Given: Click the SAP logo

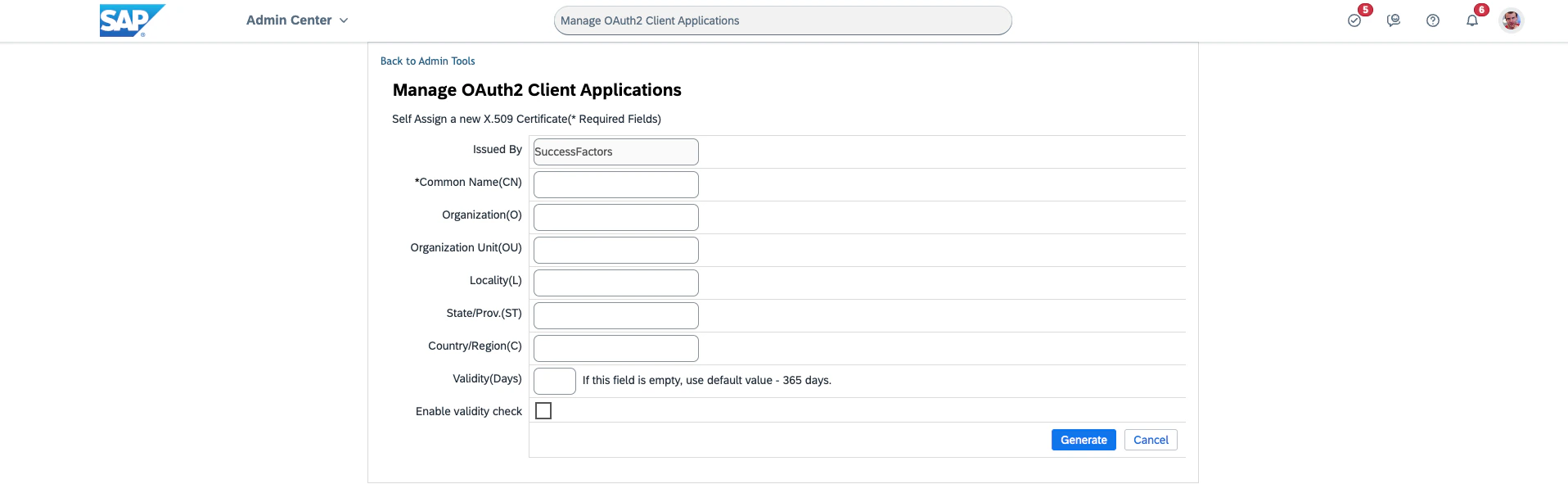Looking at the screenshot, I should [132, 20].
